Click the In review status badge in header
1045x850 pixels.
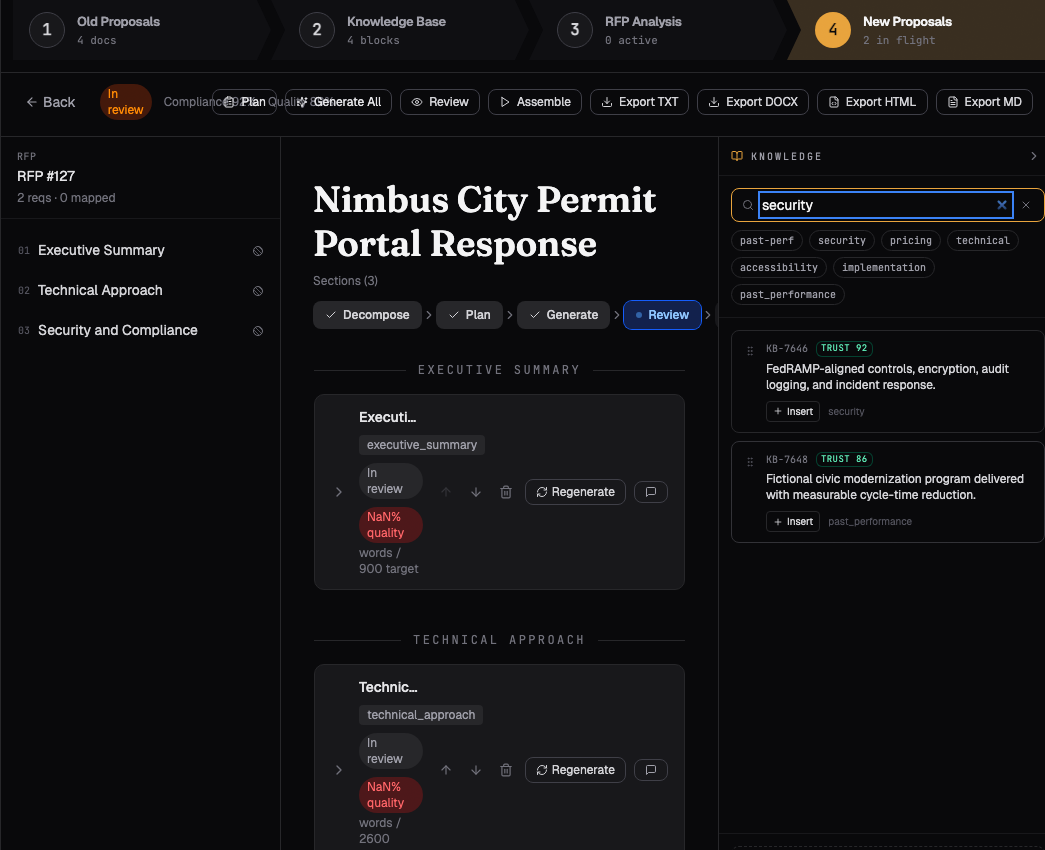125,102
